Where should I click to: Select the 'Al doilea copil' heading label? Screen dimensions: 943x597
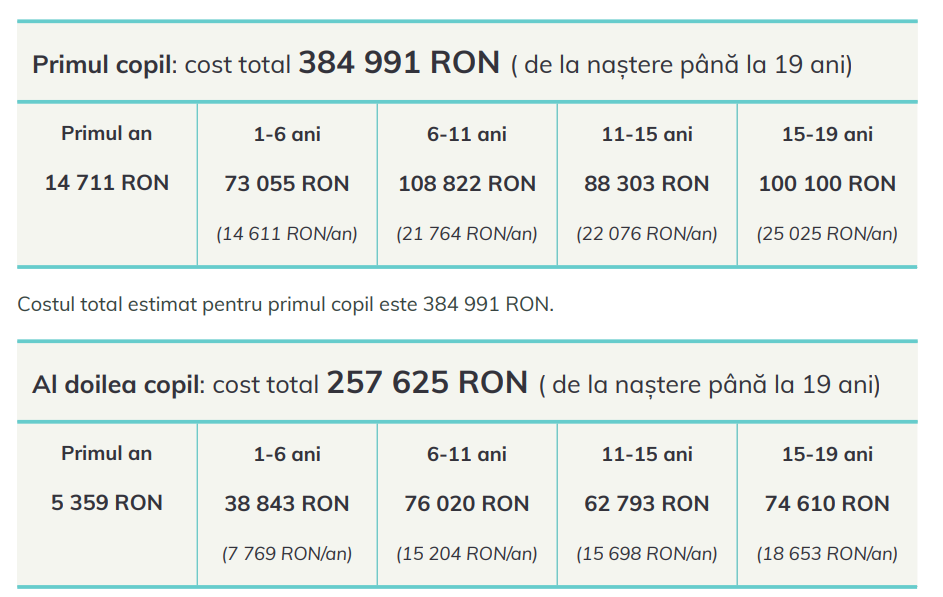118,385
